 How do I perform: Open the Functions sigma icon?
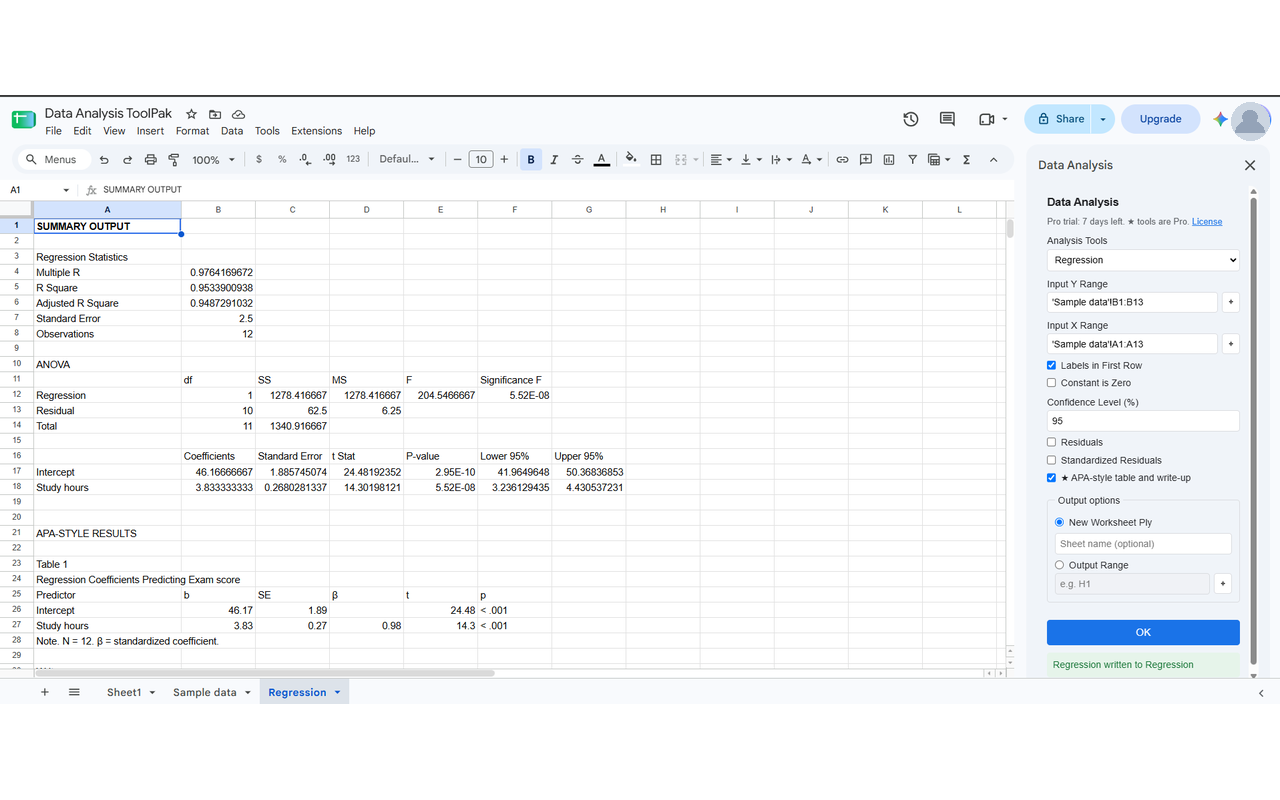(x=966, y=159)
